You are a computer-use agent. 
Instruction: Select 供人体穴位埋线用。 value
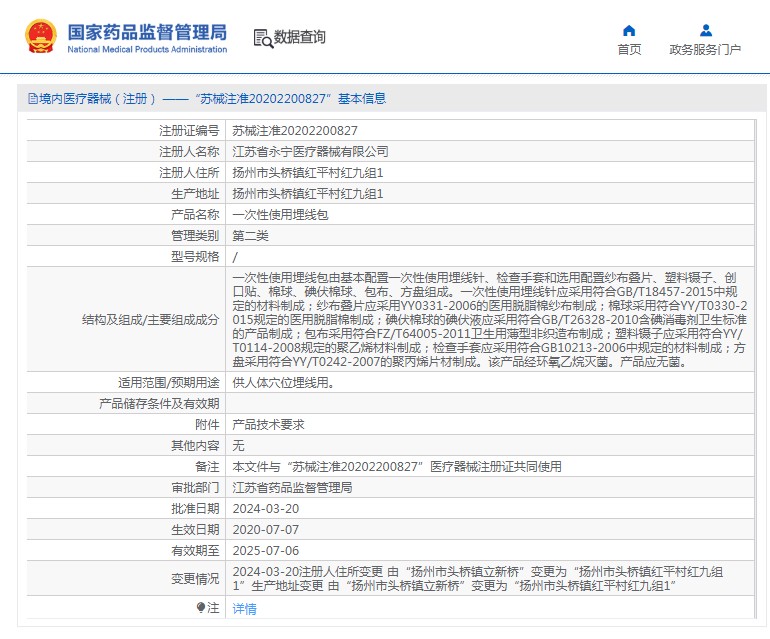(x=284, y=383)
